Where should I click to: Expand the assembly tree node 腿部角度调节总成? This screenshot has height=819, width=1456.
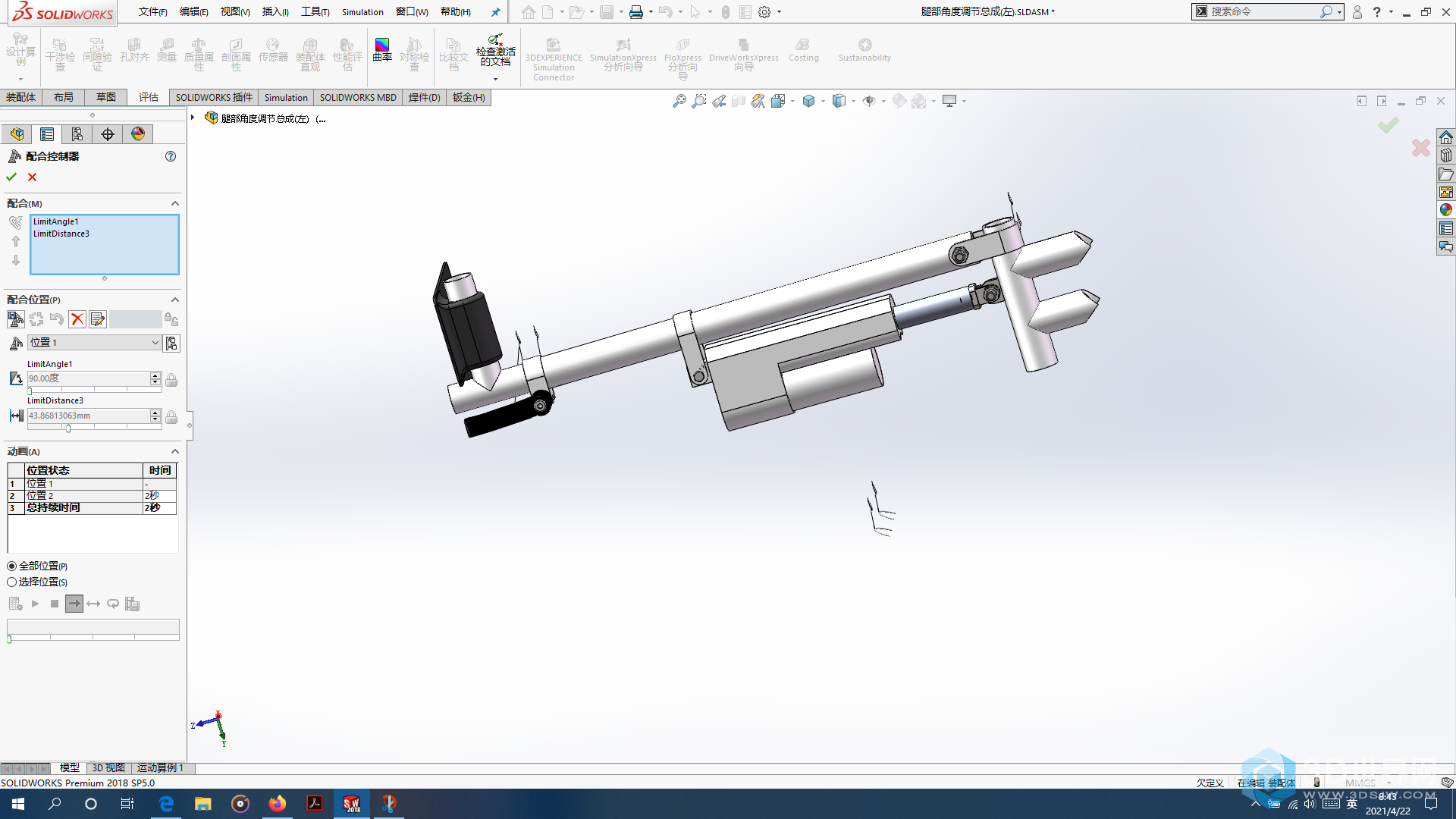(x=193, y=118)
